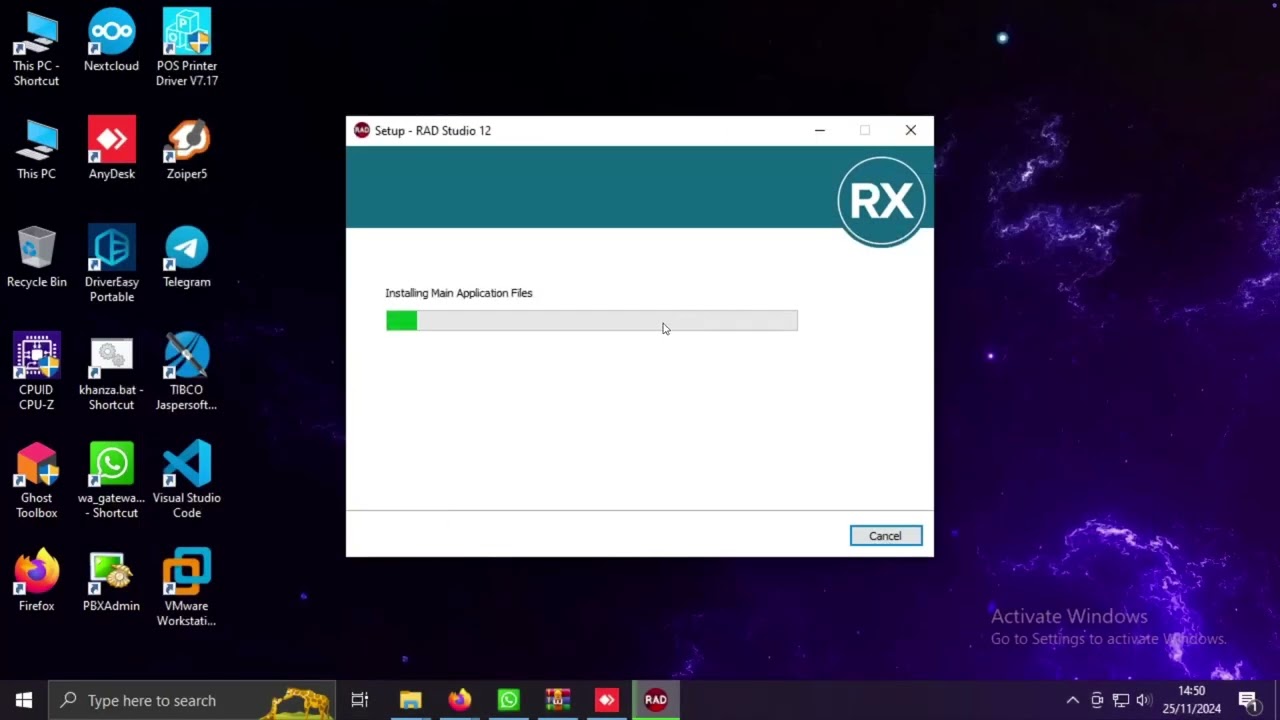Open the notification center icon

coord(1247,700)
